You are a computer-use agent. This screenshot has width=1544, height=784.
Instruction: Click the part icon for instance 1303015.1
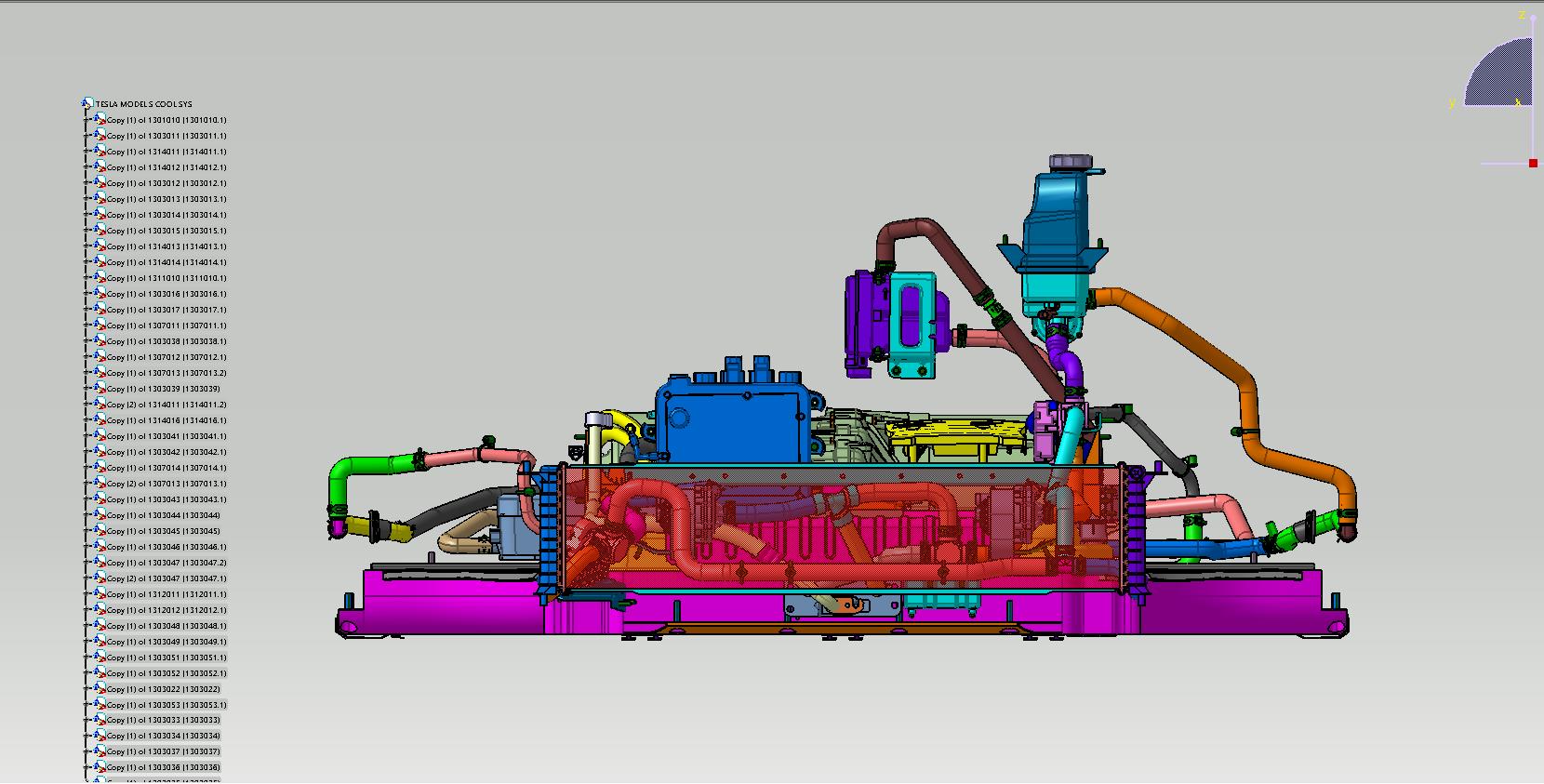coord(100,230)
